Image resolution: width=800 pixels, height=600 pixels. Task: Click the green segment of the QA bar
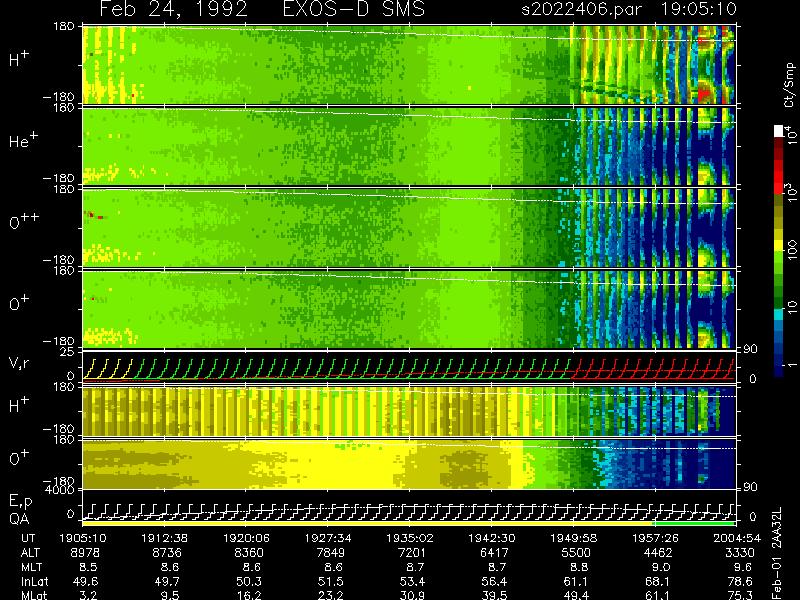tap(694, 523)
